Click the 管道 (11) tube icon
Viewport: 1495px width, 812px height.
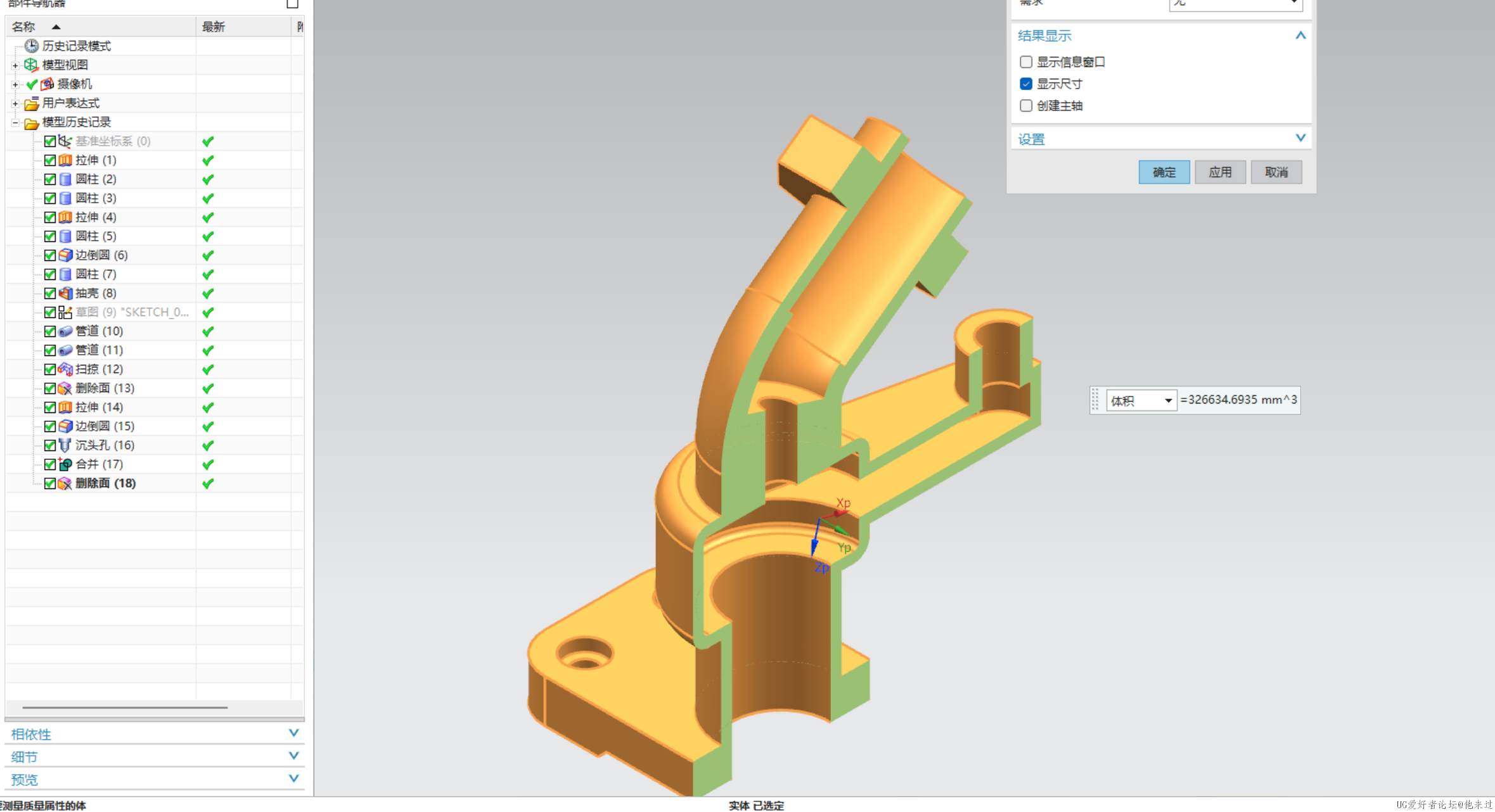(65, 350)
